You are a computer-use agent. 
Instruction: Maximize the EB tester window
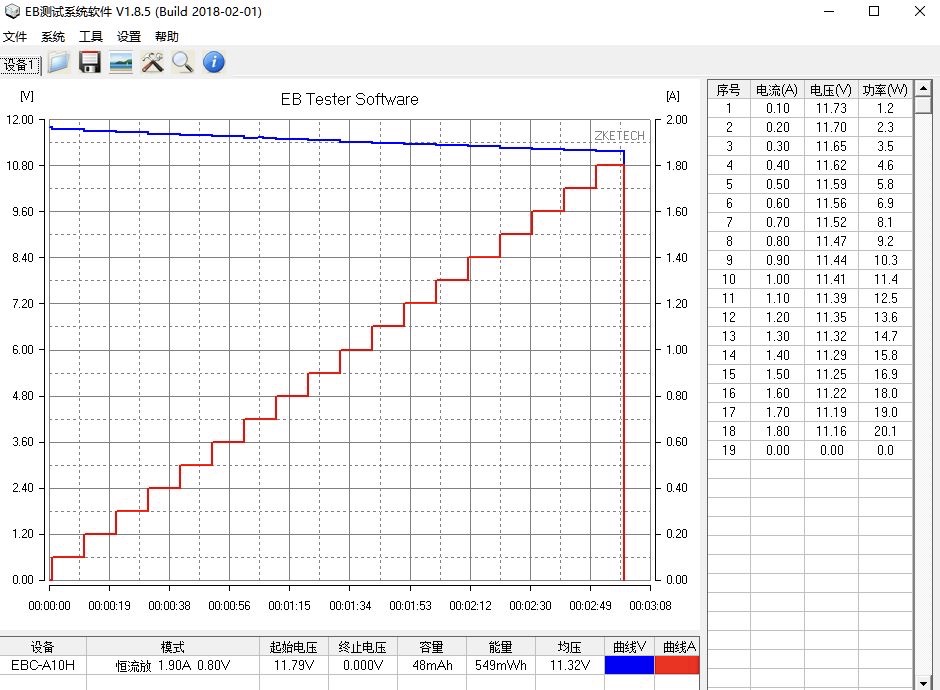(x=873, y=12)
